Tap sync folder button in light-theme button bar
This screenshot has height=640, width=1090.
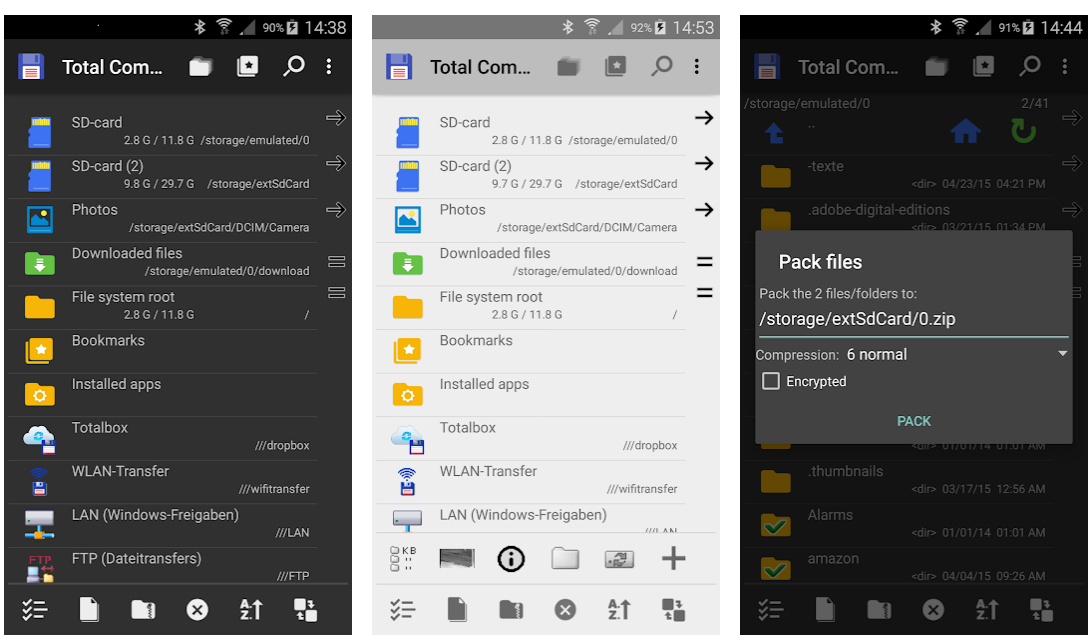pyautogui.click(x=619, y=559)
